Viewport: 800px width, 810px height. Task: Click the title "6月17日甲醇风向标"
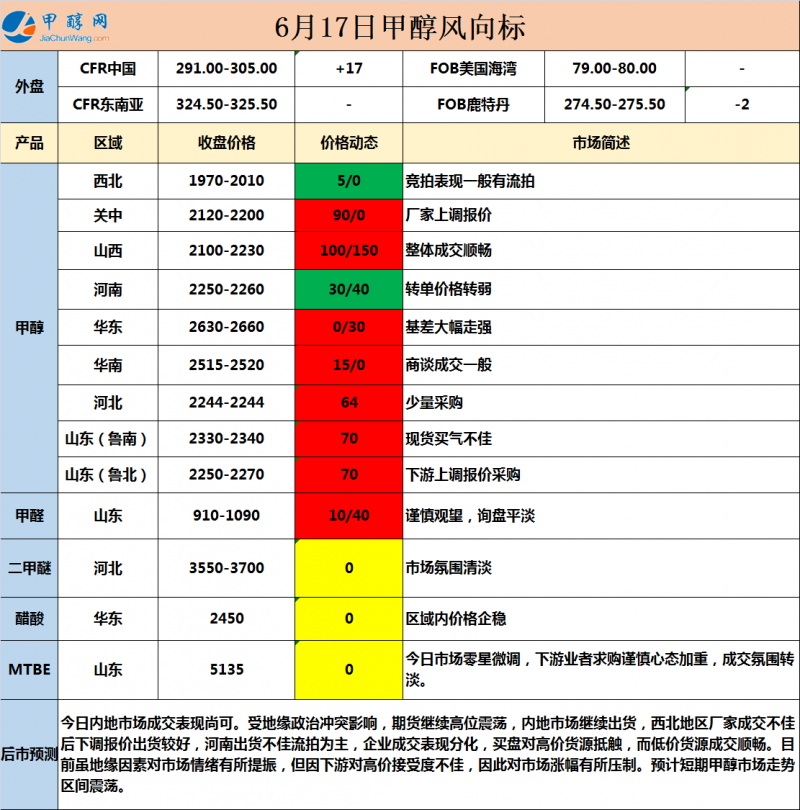coord(400,27)
